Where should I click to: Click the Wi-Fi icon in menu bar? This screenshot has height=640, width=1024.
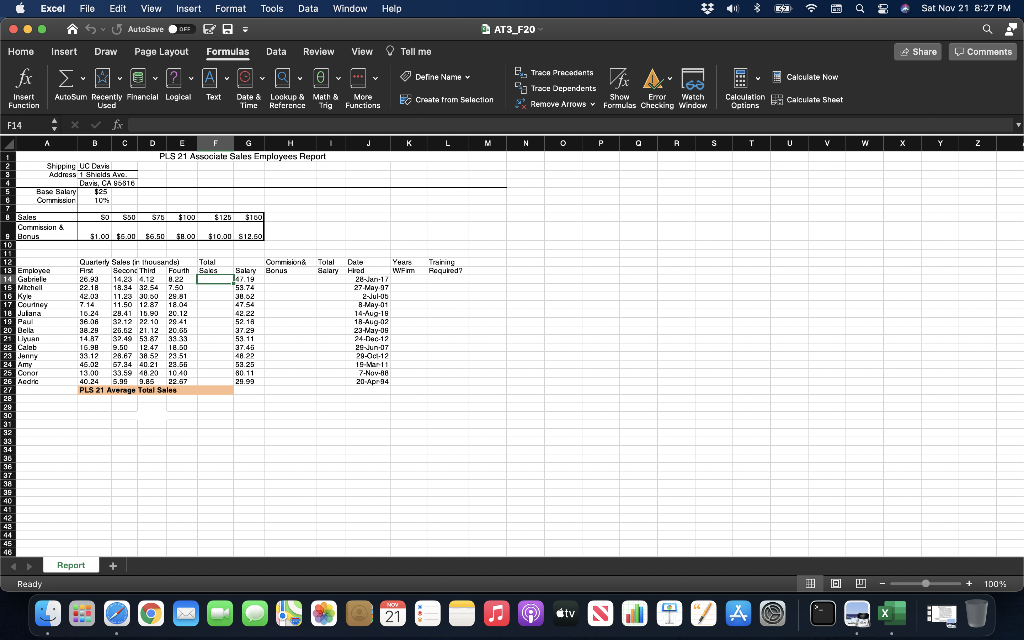pos(811,8)
